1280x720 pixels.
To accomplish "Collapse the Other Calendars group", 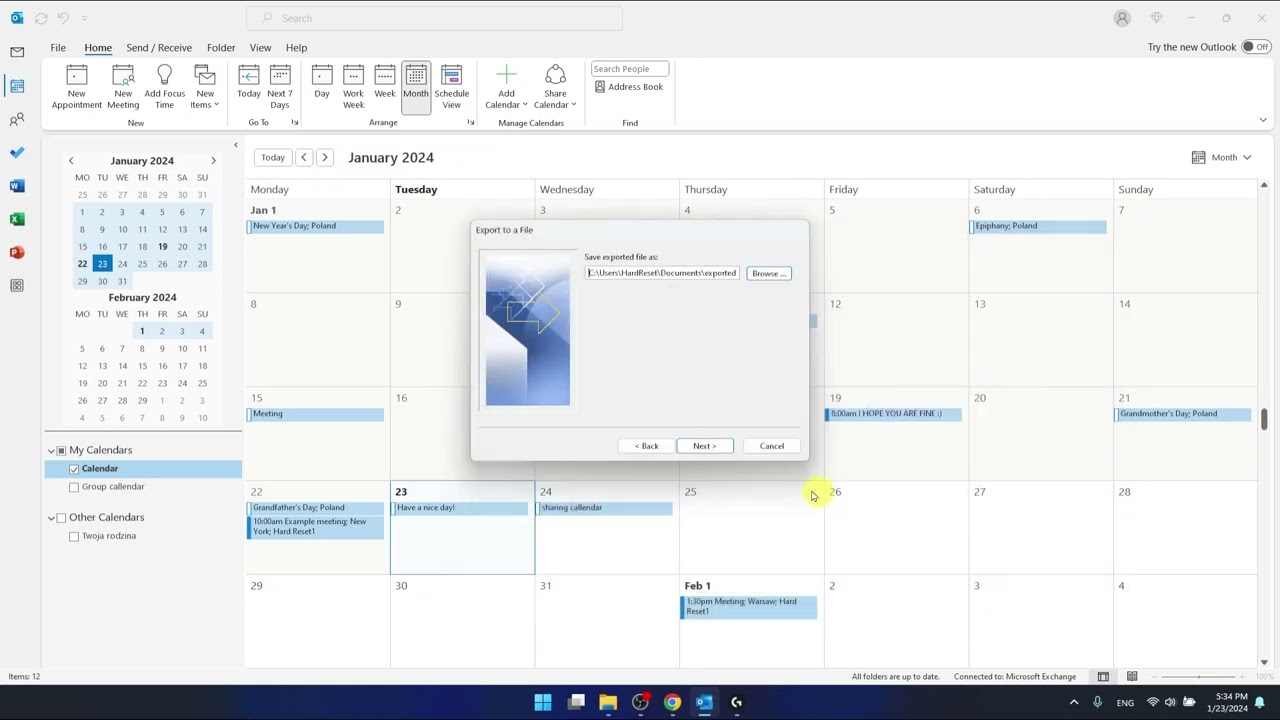I will coord(51,518).
